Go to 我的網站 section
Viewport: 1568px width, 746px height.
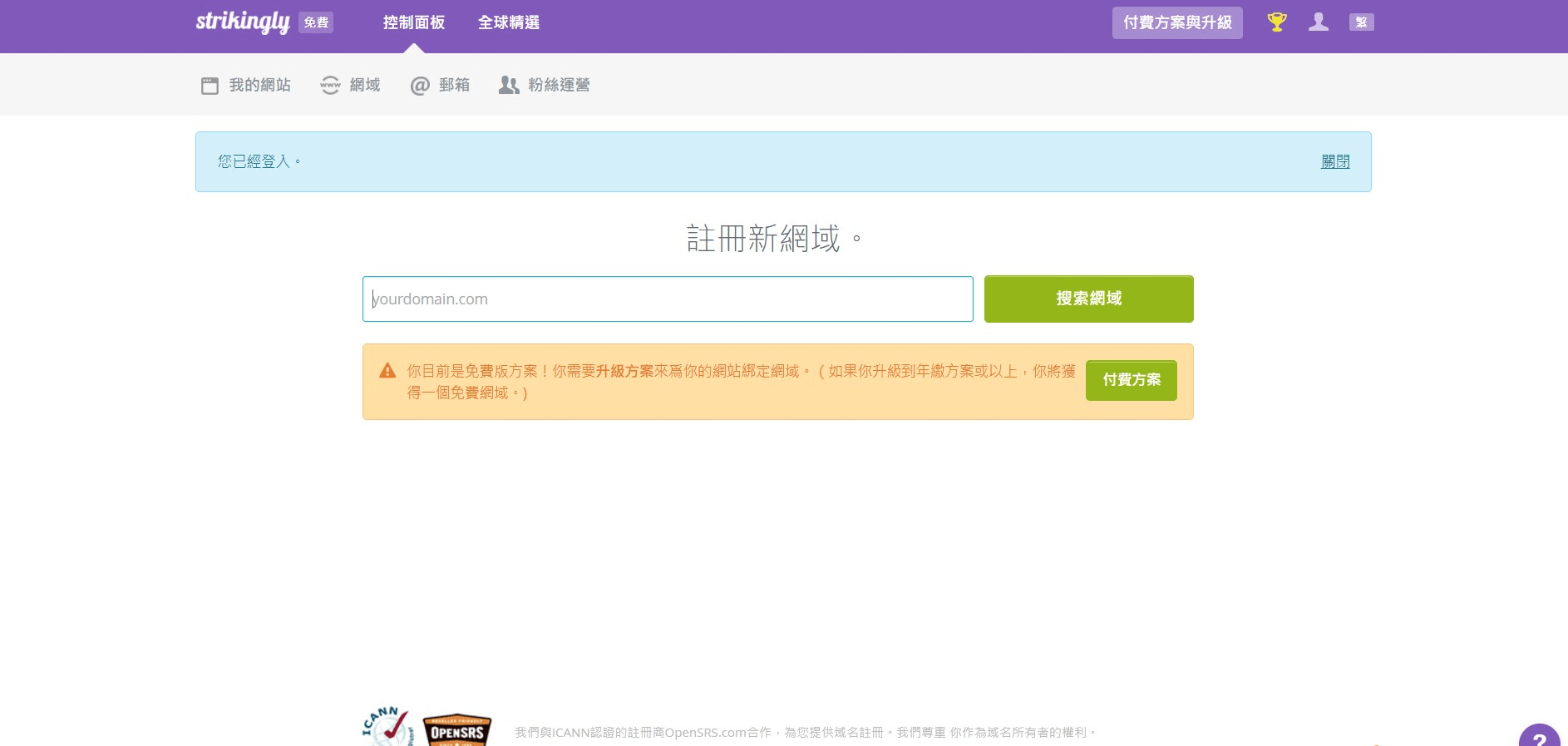pos(246,85)
